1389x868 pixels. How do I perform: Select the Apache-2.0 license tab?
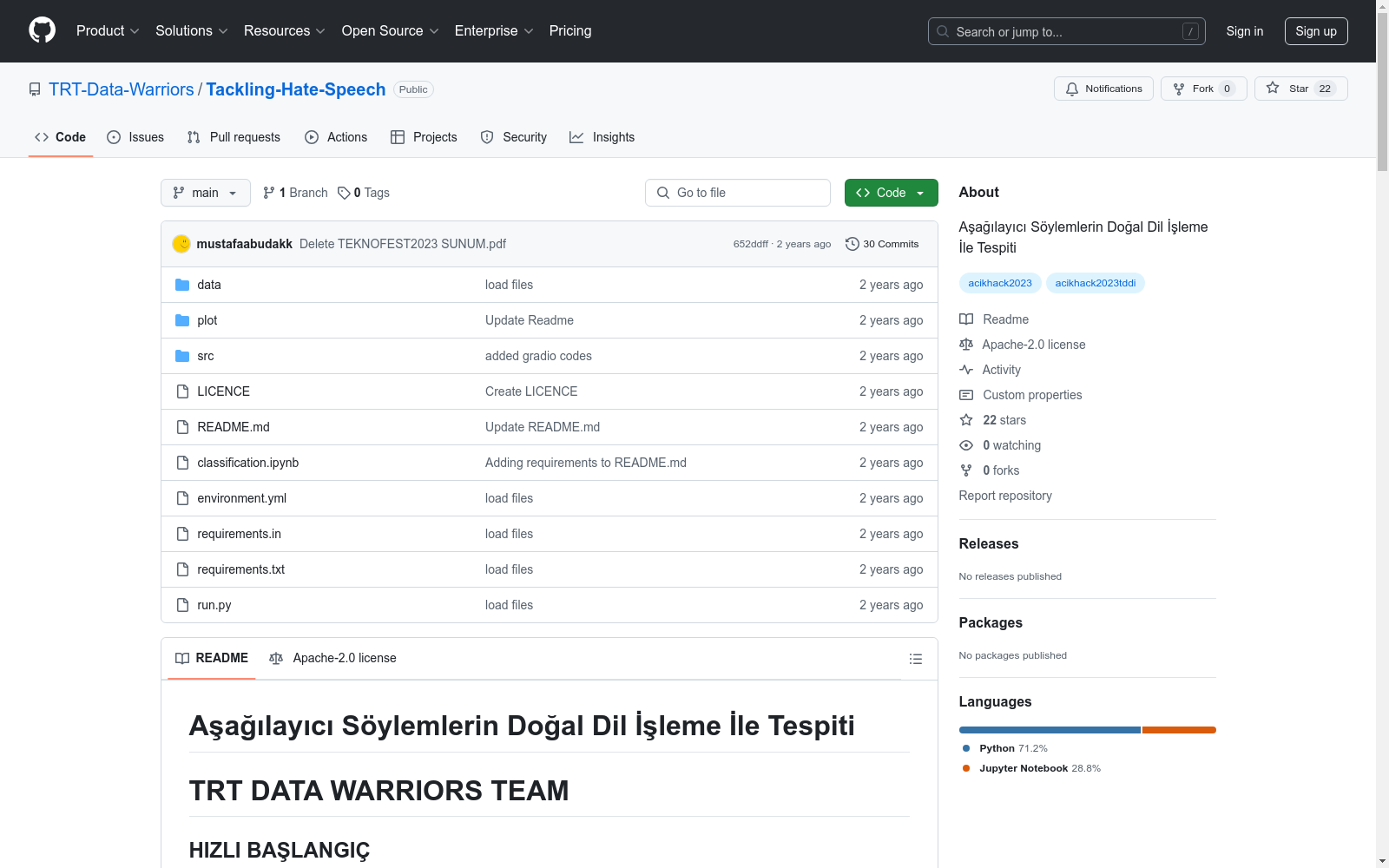pyautogui.click(x=333, y=658)
